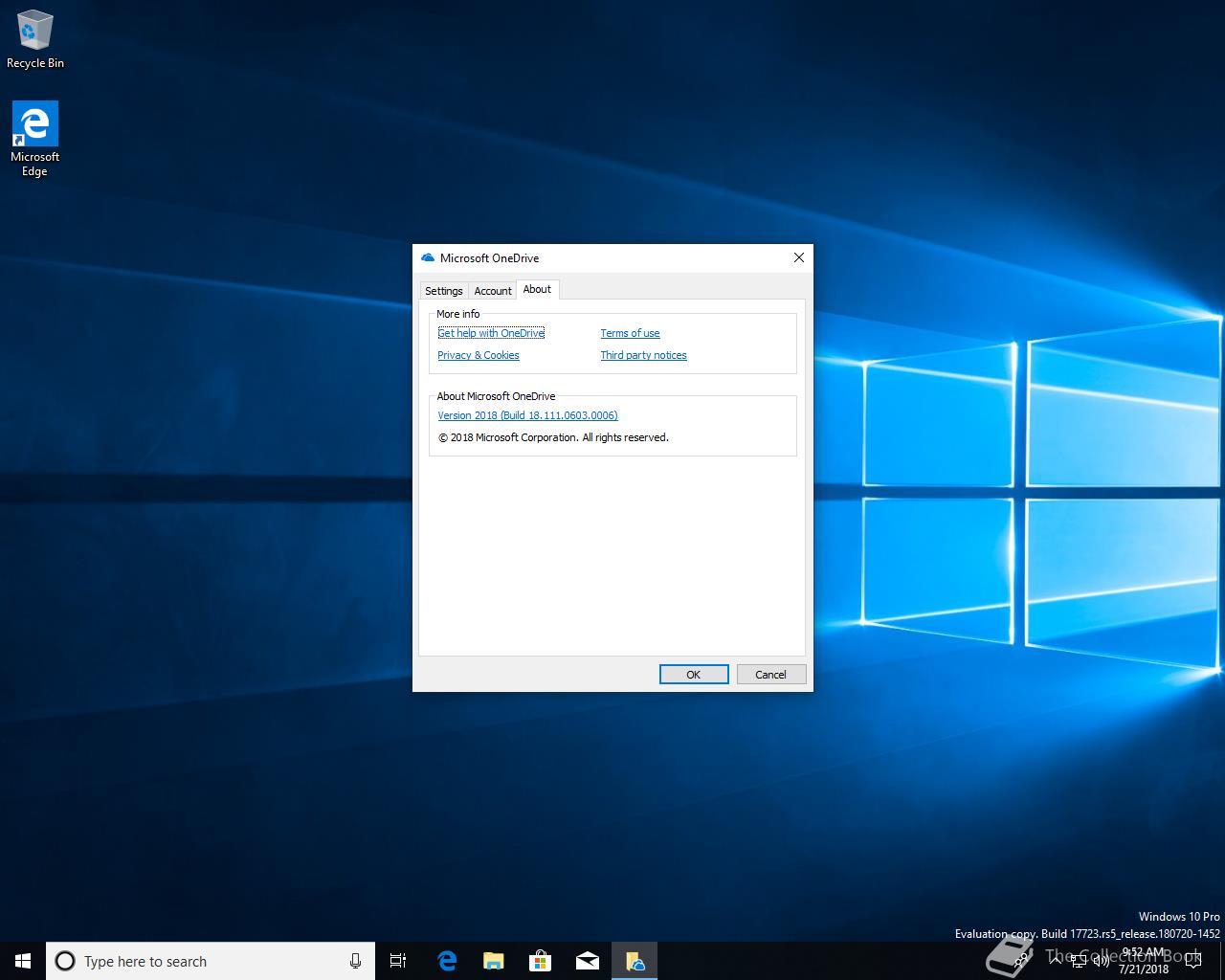
Task: Select the Microsoft Edge desktop shortcut
Action: point(34,140)
